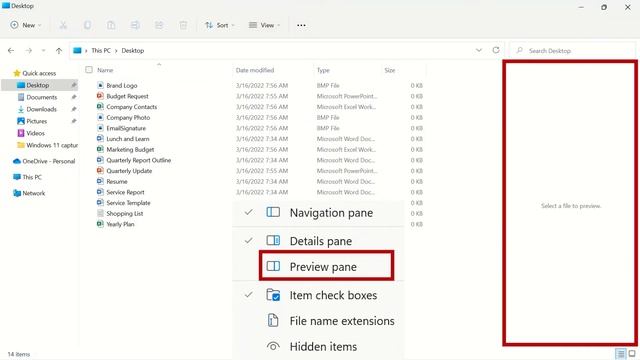This screenshot has width=640, height=360.
Task: Click the Cut icon in toolbar
Action: coord(63,25)
